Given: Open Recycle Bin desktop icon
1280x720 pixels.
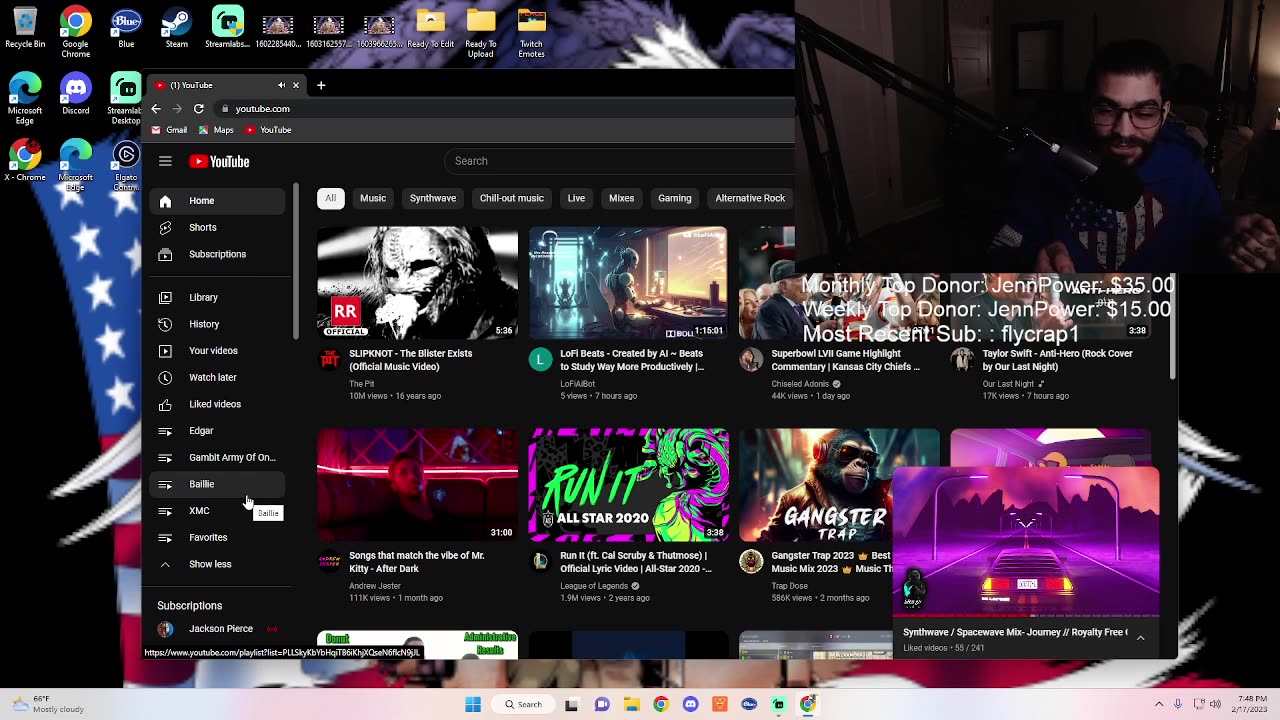Looking at the screenshot, I should coord(25,29).
